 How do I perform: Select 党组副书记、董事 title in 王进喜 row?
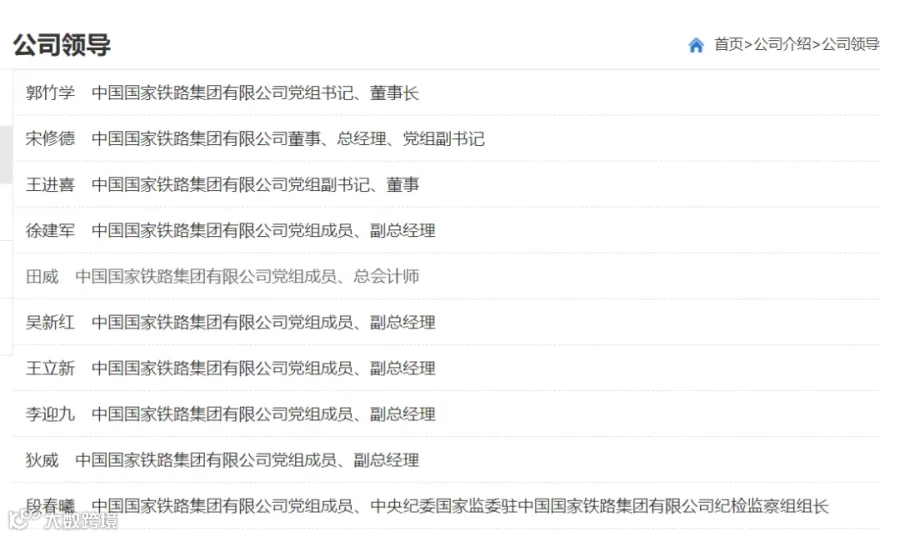pos(354,184)
